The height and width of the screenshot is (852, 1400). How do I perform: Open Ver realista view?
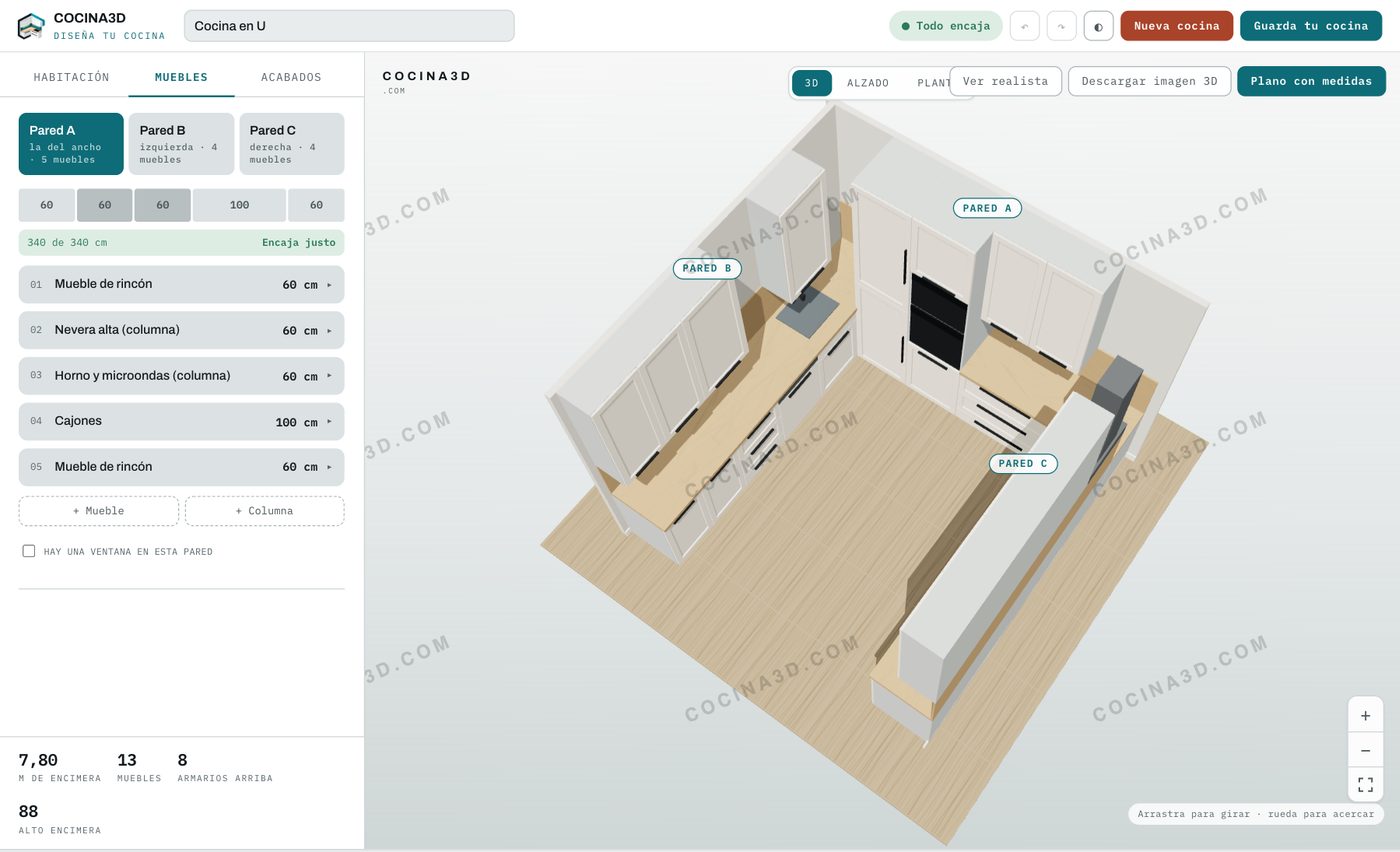click(1005, 81)
